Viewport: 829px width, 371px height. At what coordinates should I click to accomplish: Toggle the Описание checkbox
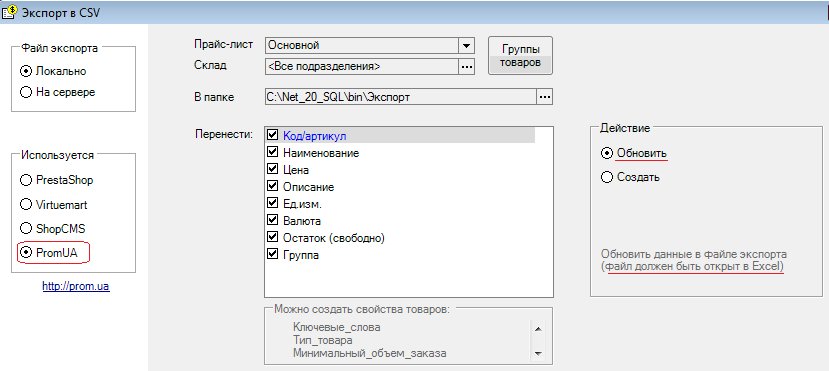[273, 187]
